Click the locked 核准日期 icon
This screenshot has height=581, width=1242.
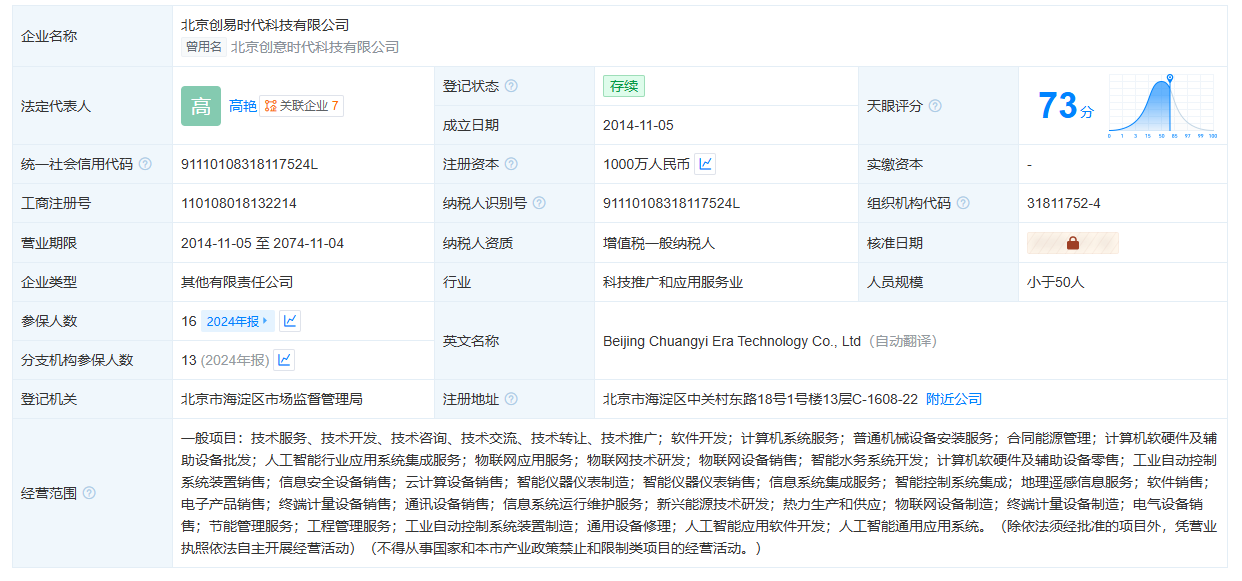point(1072,243)
